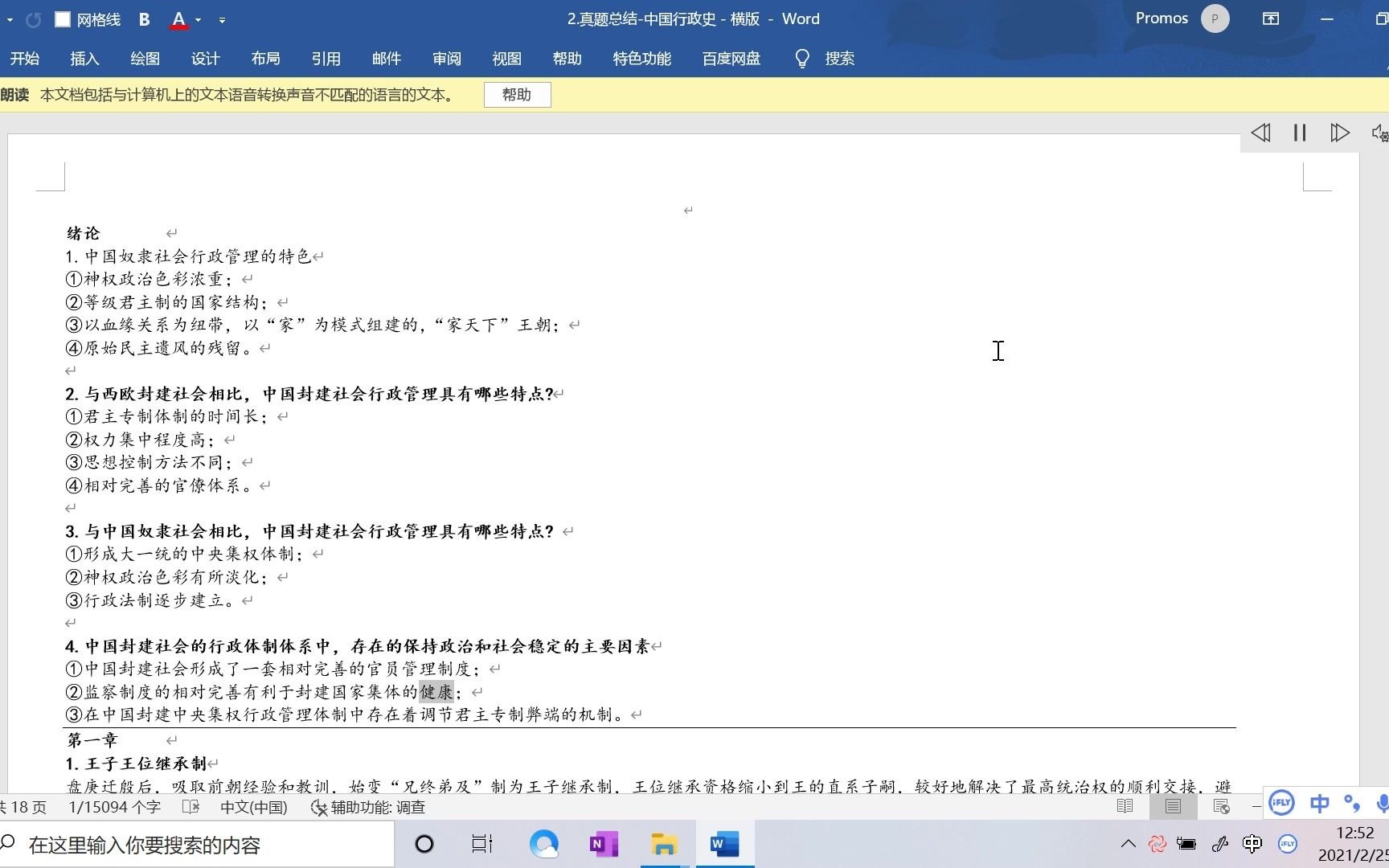The width and height of the screenshot is (1389, 868).
Task: Click the Promos account name
Action: [x=1162, y=18]
